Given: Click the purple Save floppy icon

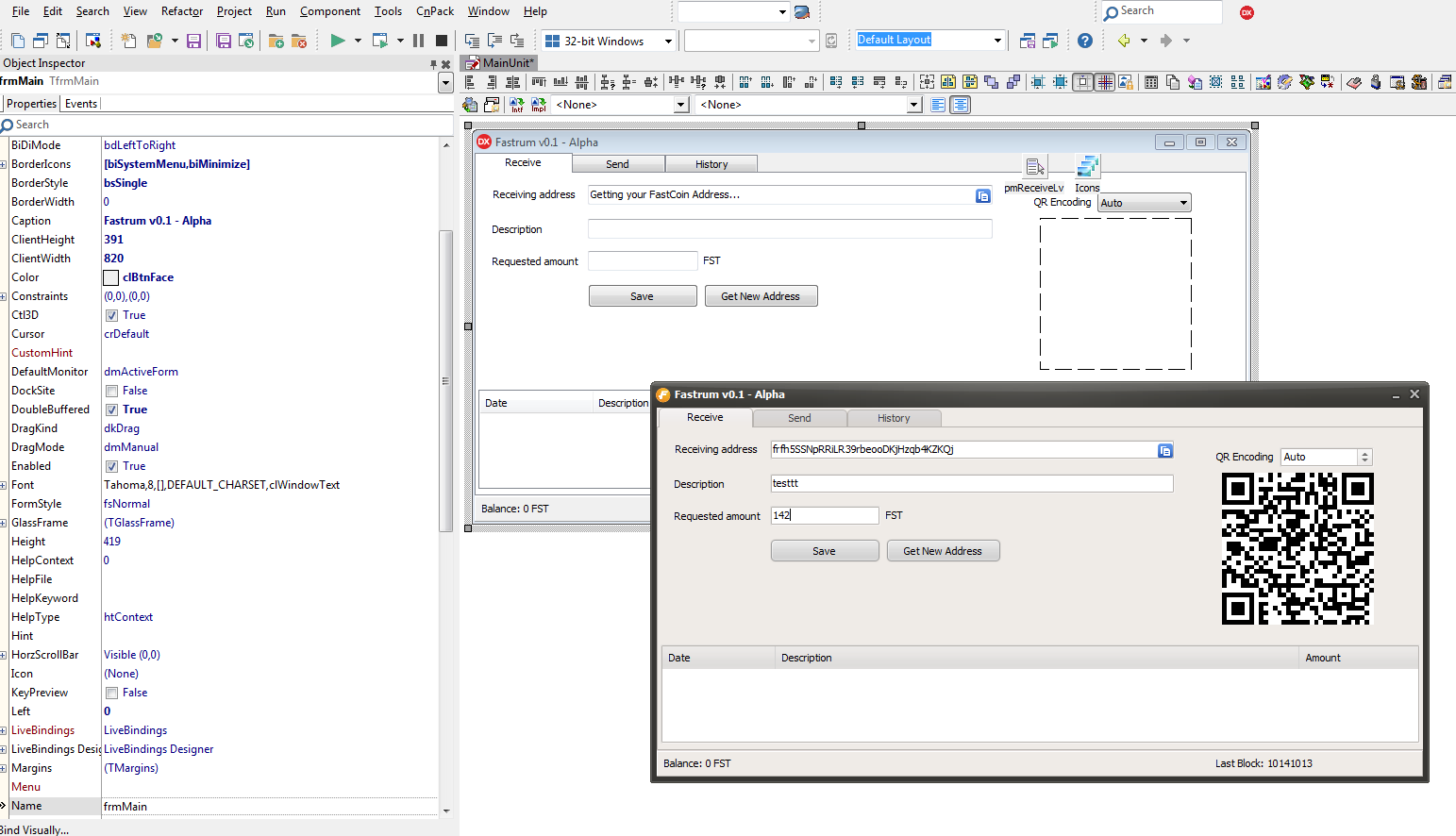Looking at the screenshot, I should coord(193,41).
